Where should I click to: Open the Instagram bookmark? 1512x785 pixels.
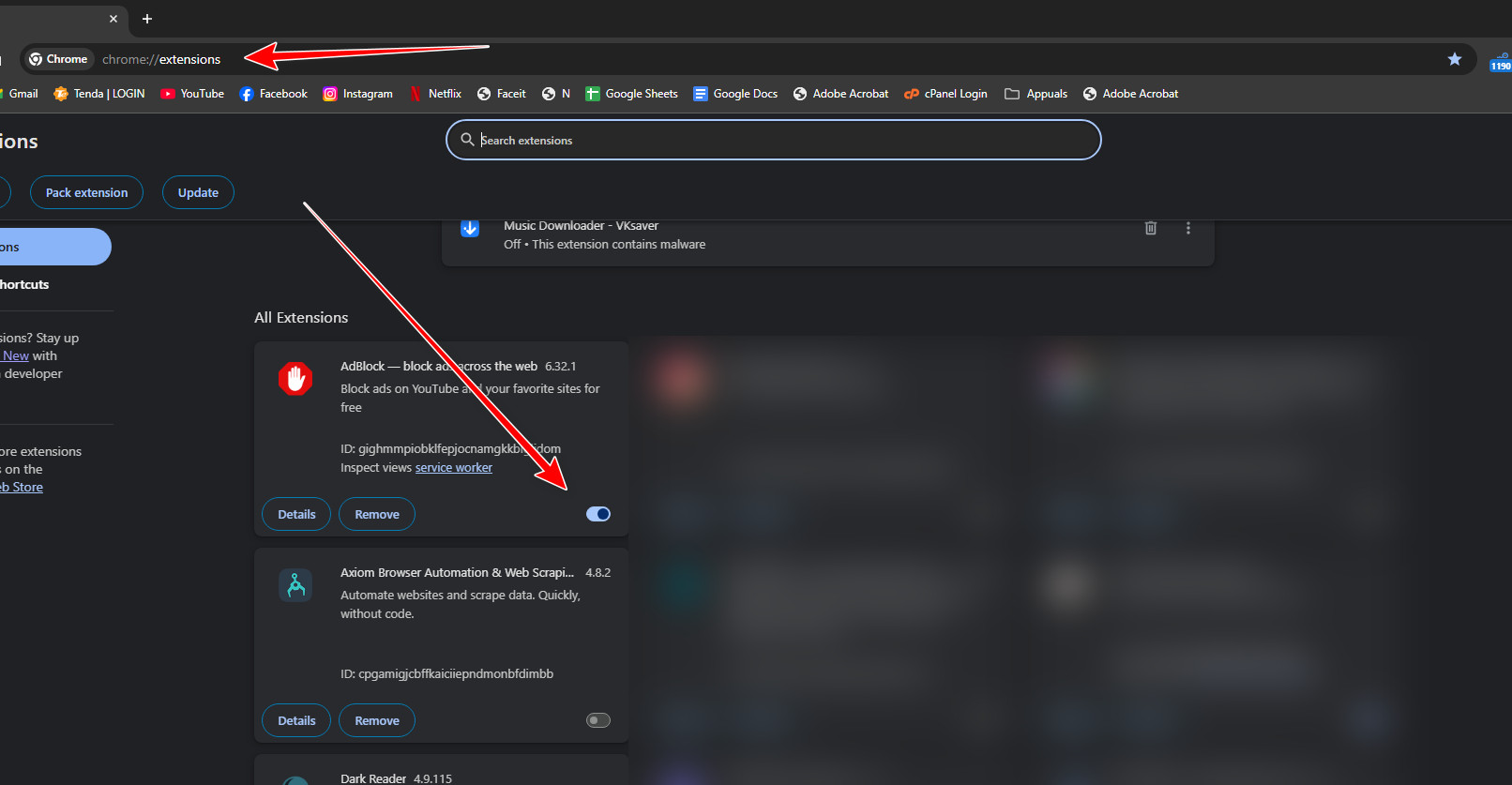(358, 94)
